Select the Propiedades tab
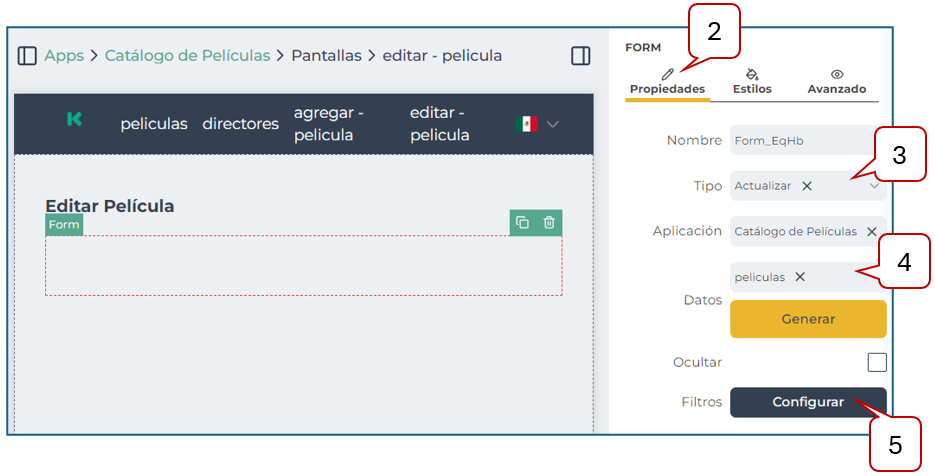Image resolution: width=935 pixels, height=476 pixels. click(x=667, y=82)
